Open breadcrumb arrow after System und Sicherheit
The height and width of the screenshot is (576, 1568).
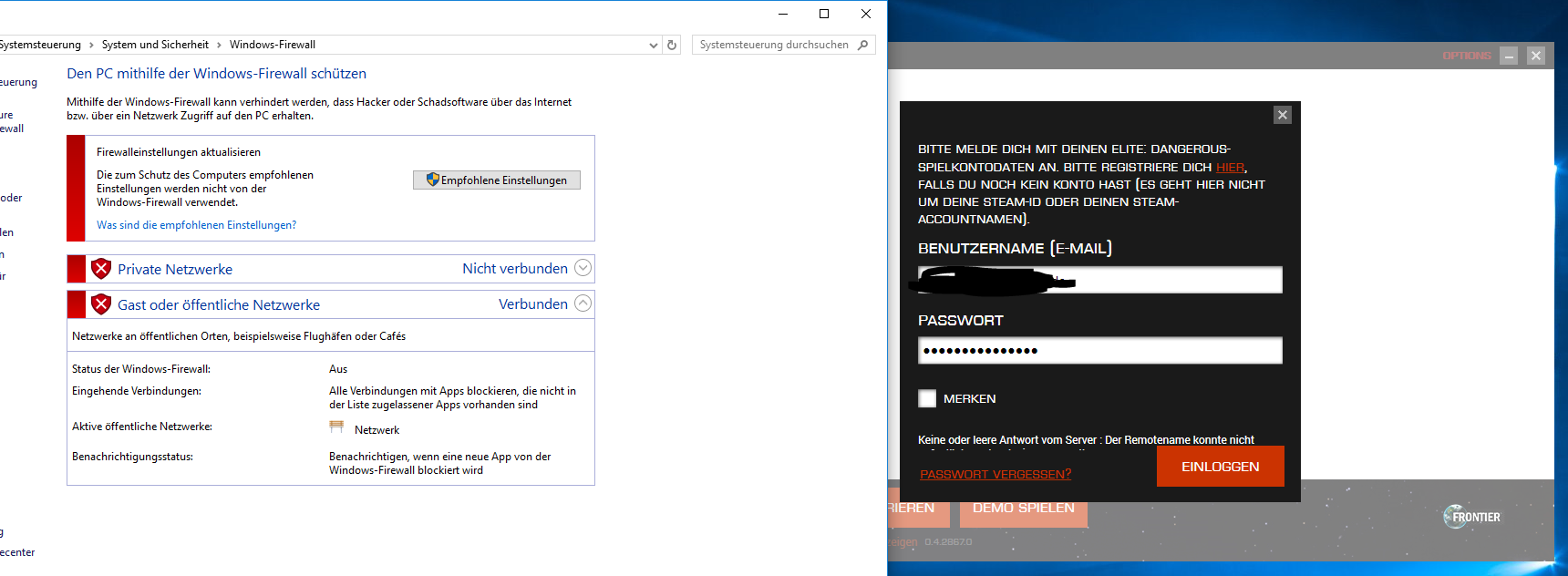(220, 45)
